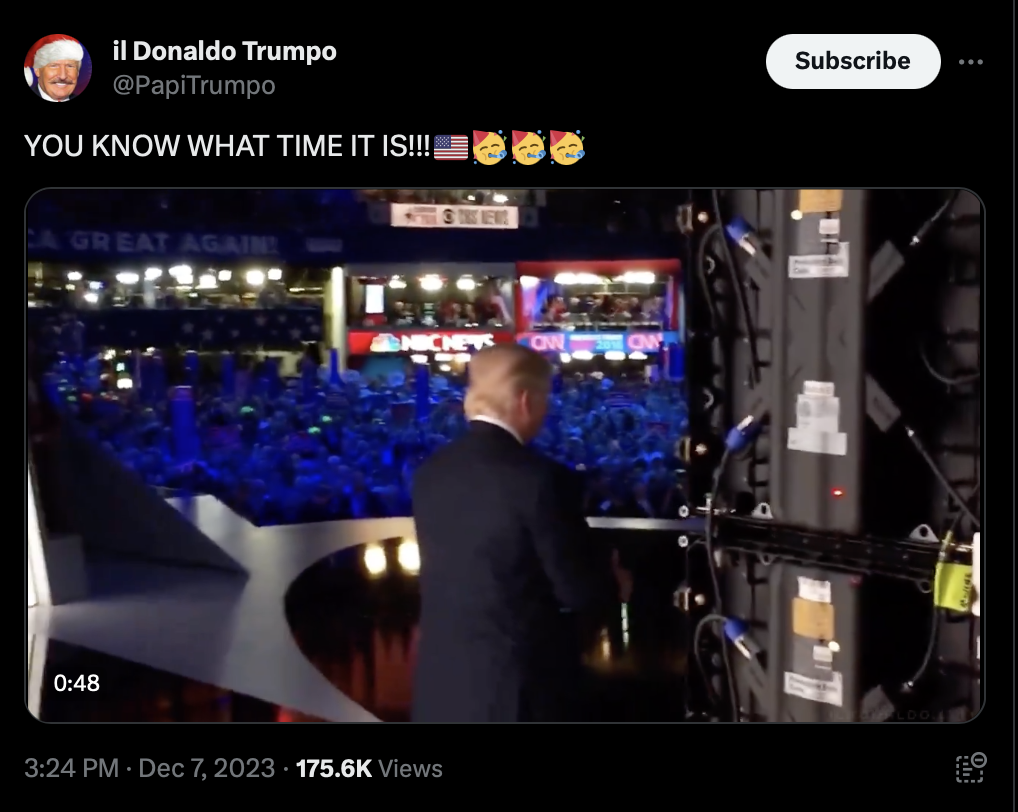Click the yellow tag on the equipment rig
Viewport: 1018px width, 812px height.
(x=952, y=586)
